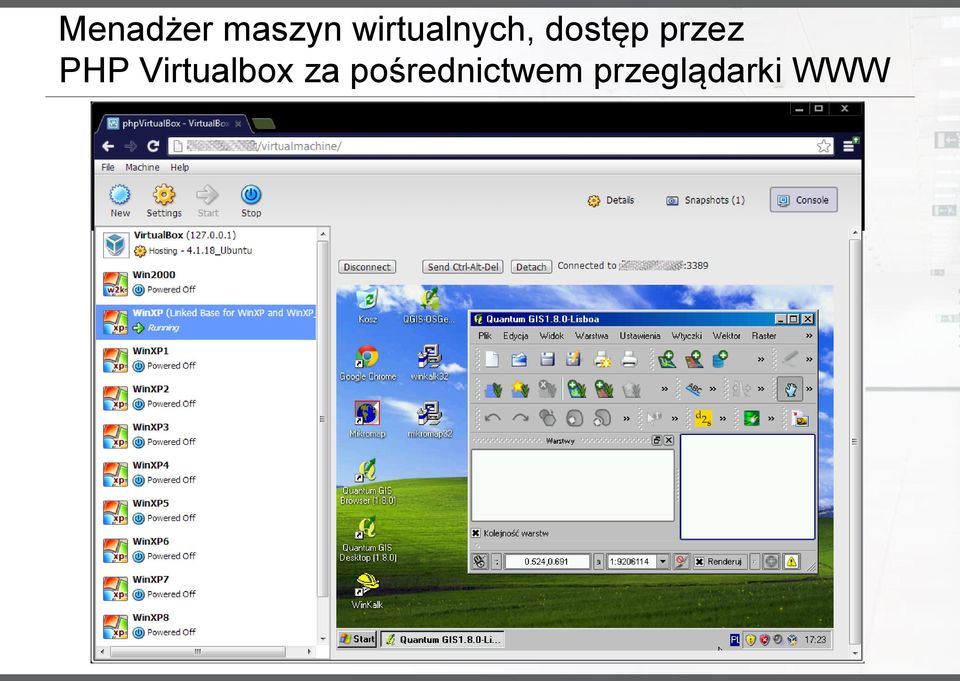Click the yellow warning triangle in QGIS status bar
This screenshot has height=681, width=960.
792,562
